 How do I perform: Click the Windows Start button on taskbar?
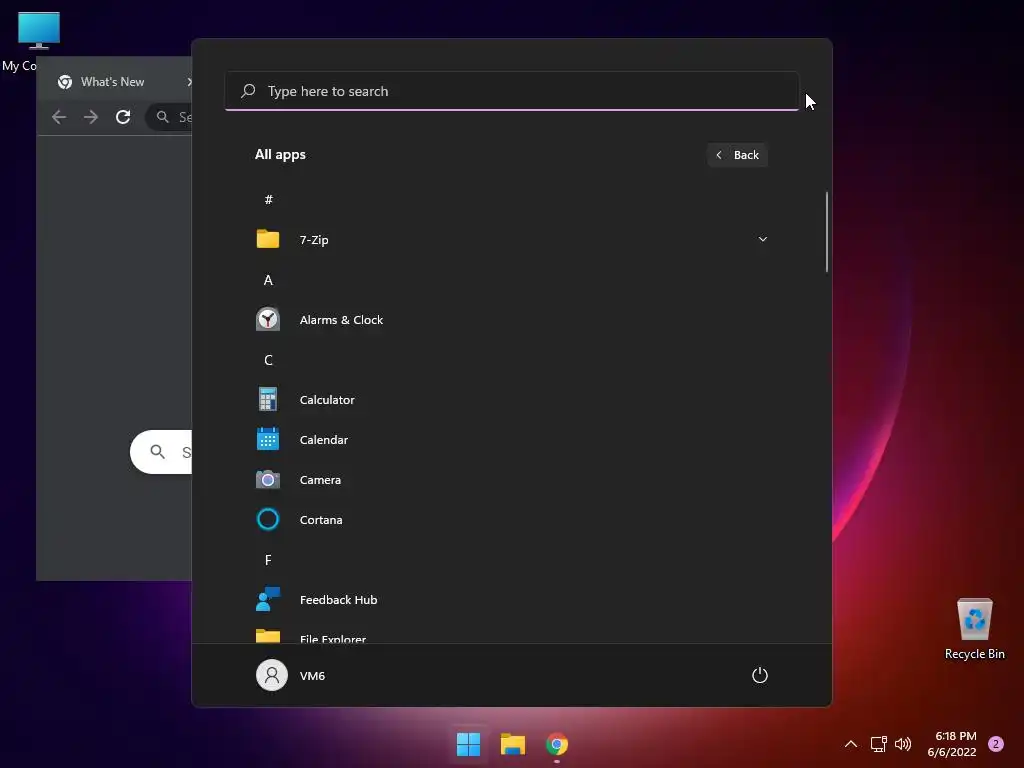pyautogui.click(x=468, y=744)
